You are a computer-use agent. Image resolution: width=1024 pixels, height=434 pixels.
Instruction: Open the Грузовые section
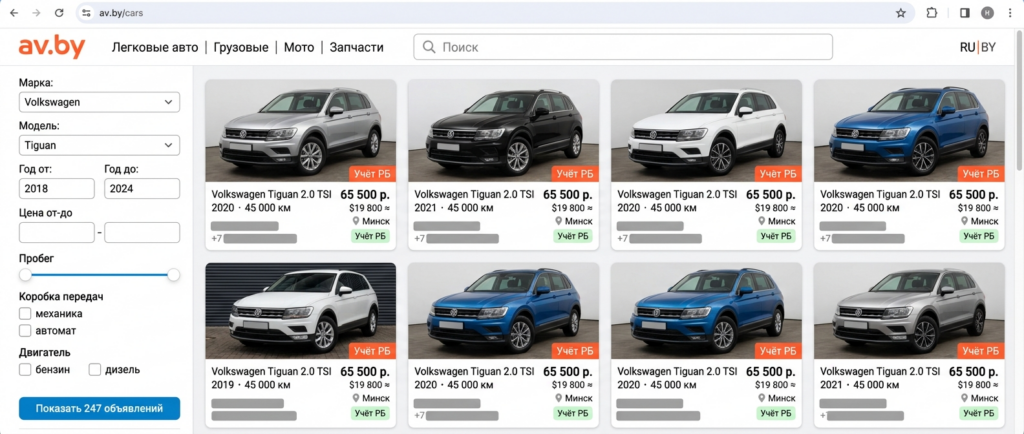[240, 47]
